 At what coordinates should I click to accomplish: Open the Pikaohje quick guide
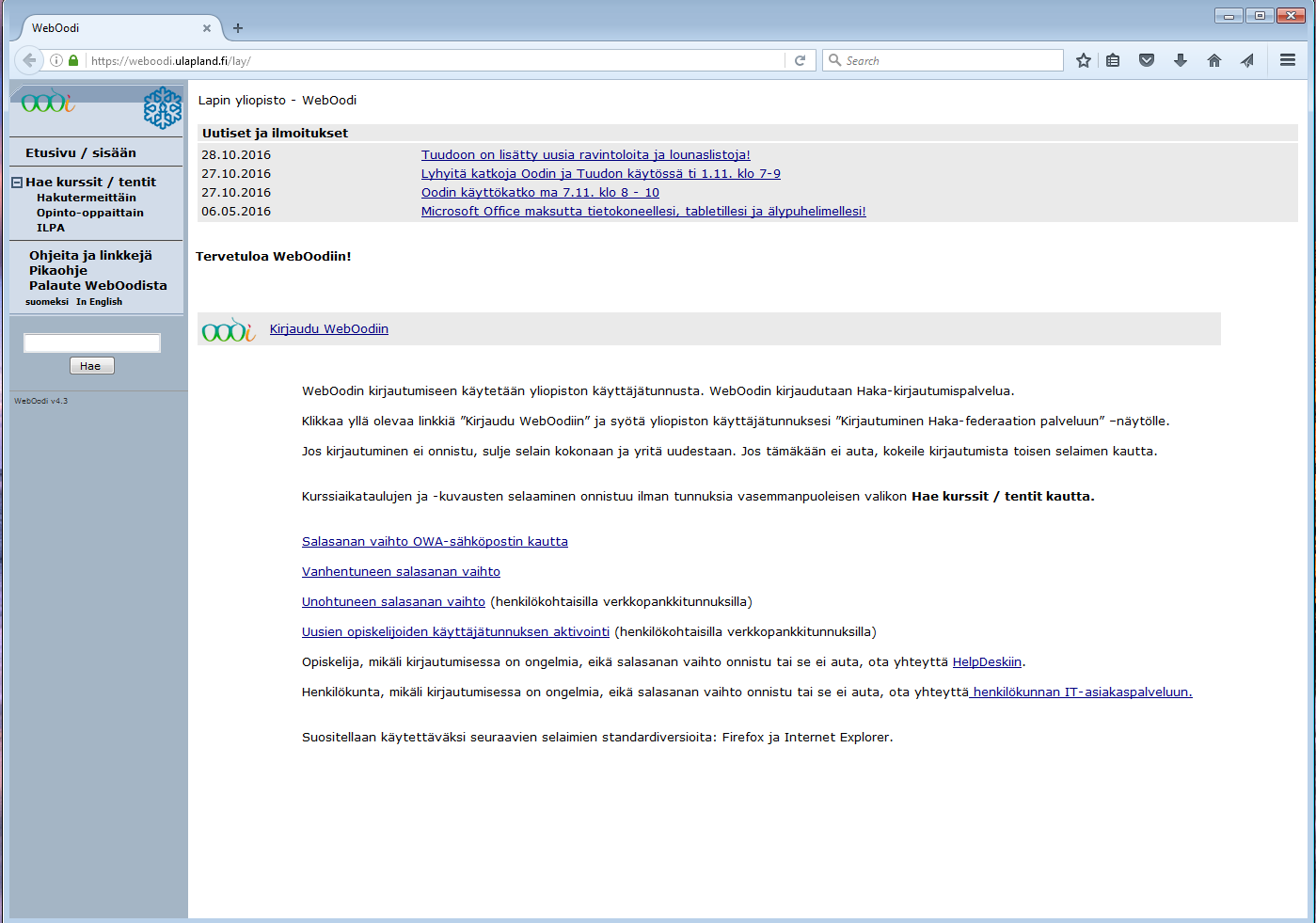tap(58, 270)
